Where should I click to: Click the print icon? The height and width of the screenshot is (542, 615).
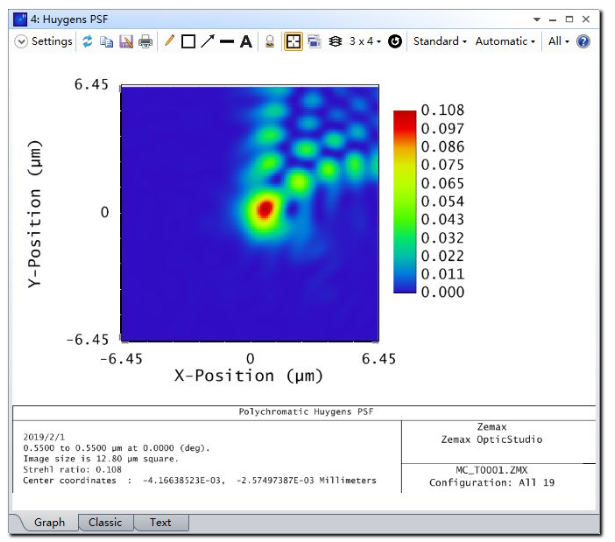pyautogui.click(x=145, y=42)
